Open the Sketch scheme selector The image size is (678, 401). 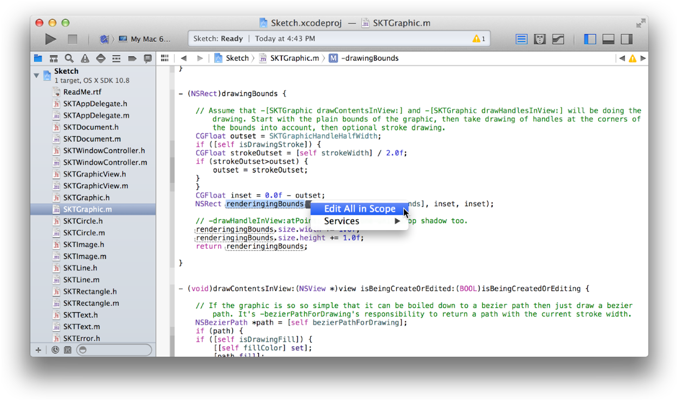point(104,39)
